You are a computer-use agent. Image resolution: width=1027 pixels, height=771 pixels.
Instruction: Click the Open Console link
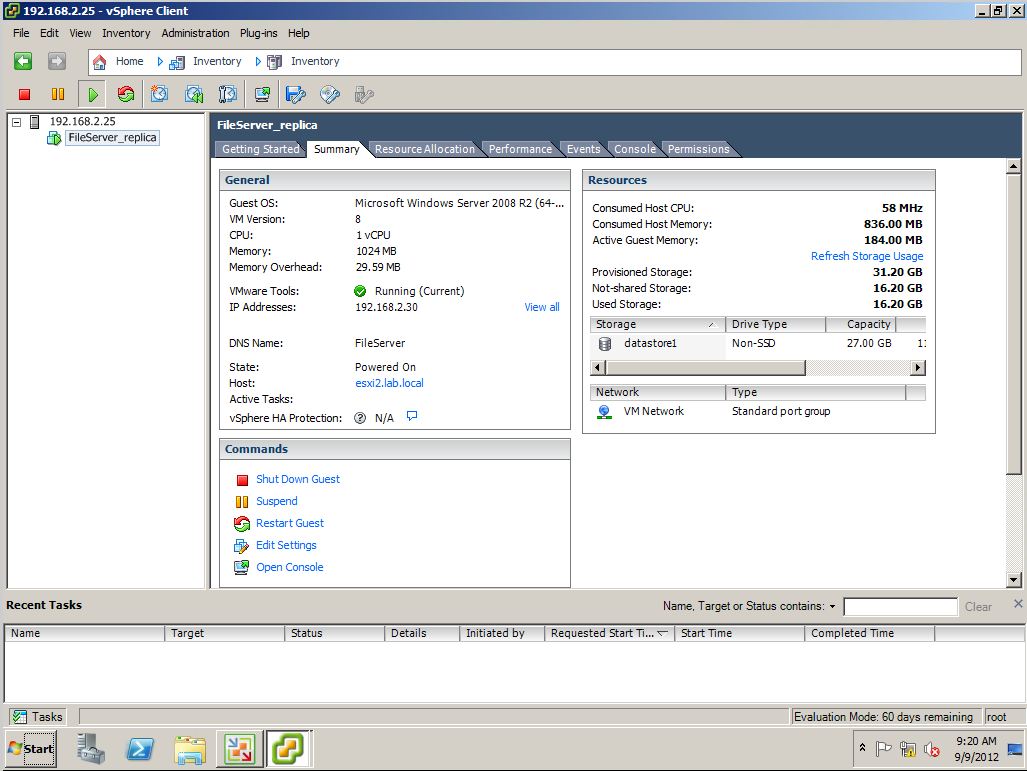tap(289, 567)
